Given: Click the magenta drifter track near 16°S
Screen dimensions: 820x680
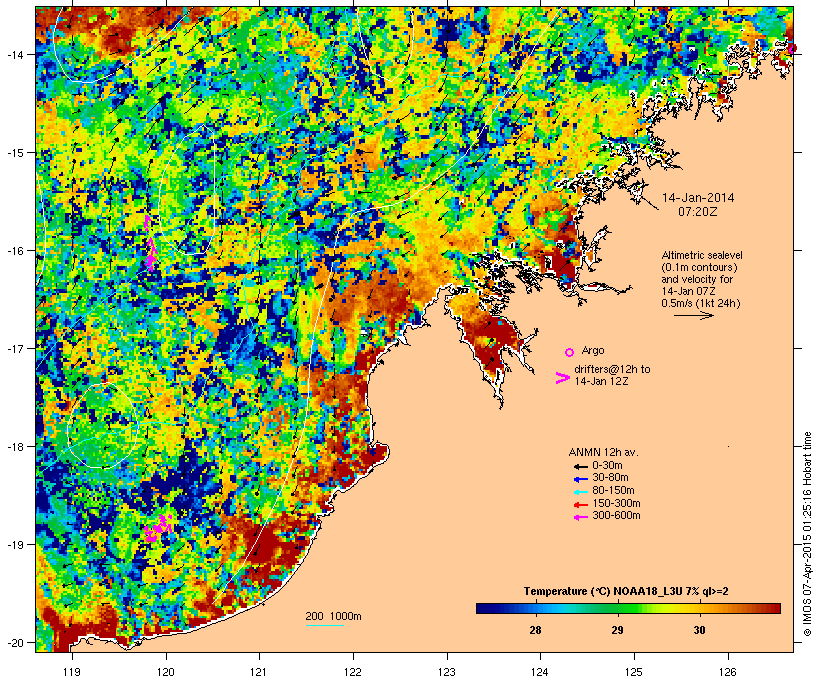Looking at the screenshot, I should 150,243.
